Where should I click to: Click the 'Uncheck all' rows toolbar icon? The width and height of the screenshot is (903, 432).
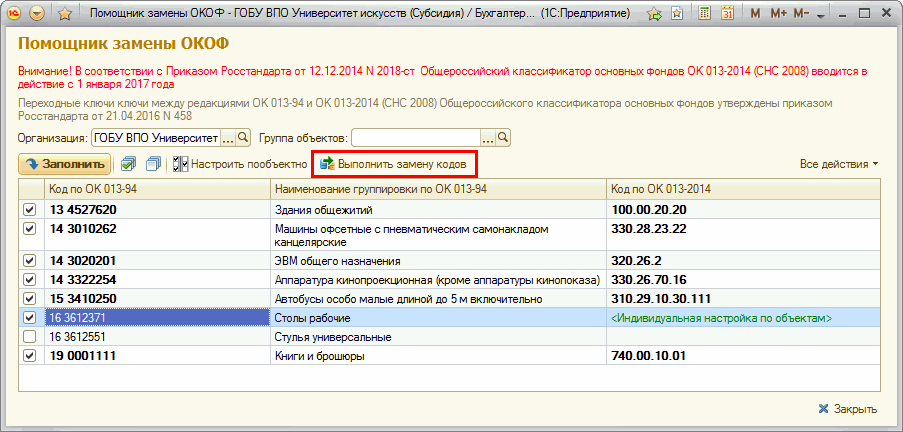153,163
